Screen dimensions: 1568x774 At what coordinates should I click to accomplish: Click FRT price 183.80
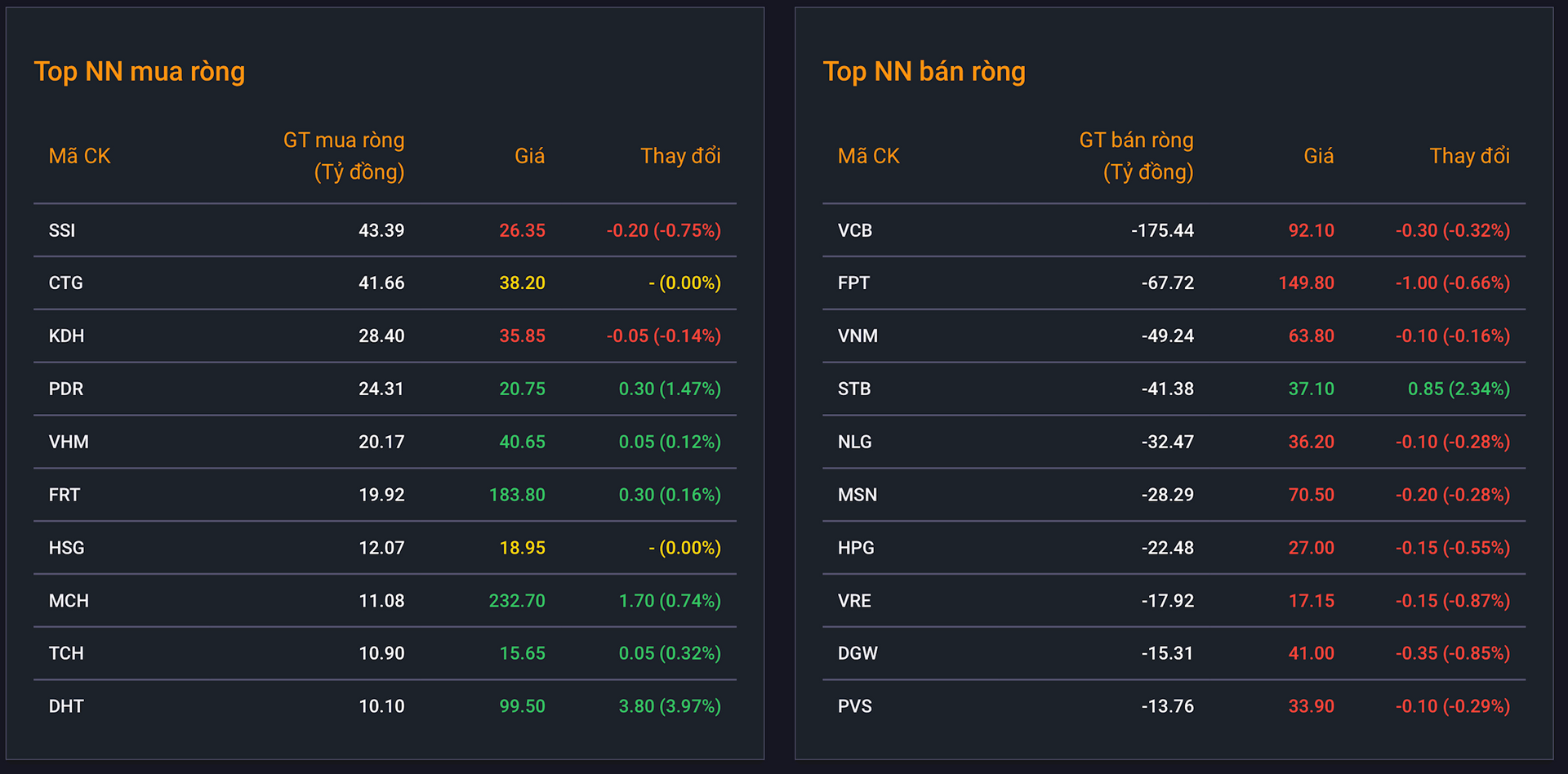point(517,495)
